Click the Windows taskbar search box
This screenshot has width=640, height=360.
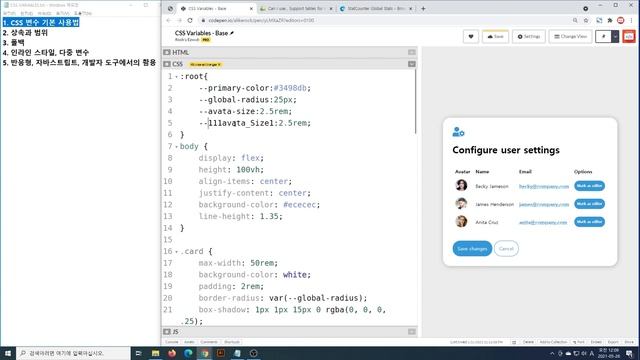[x=73, y=353]
